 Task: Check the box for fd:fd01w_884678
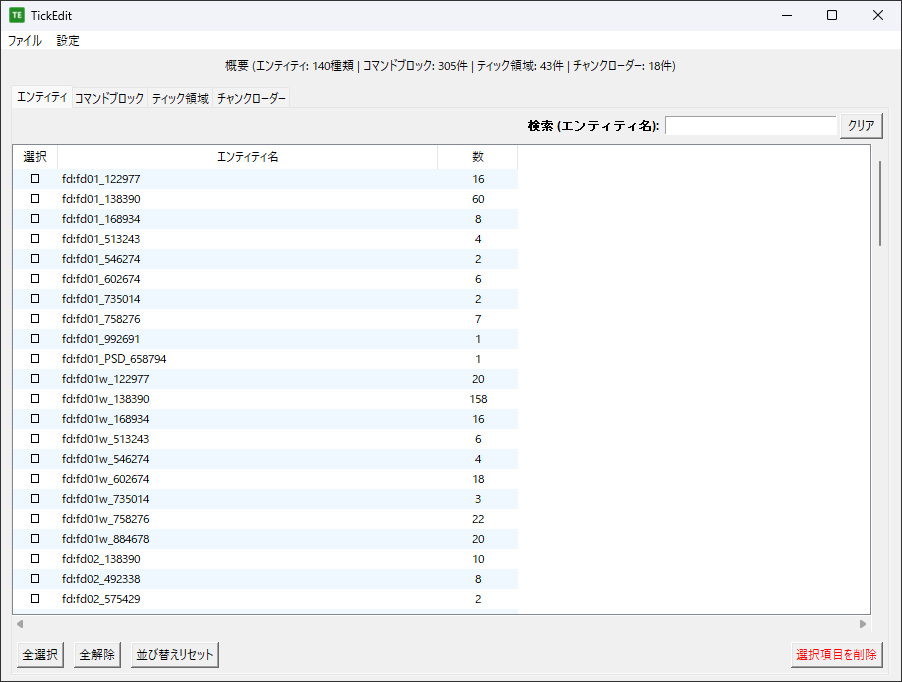[35, 539]
